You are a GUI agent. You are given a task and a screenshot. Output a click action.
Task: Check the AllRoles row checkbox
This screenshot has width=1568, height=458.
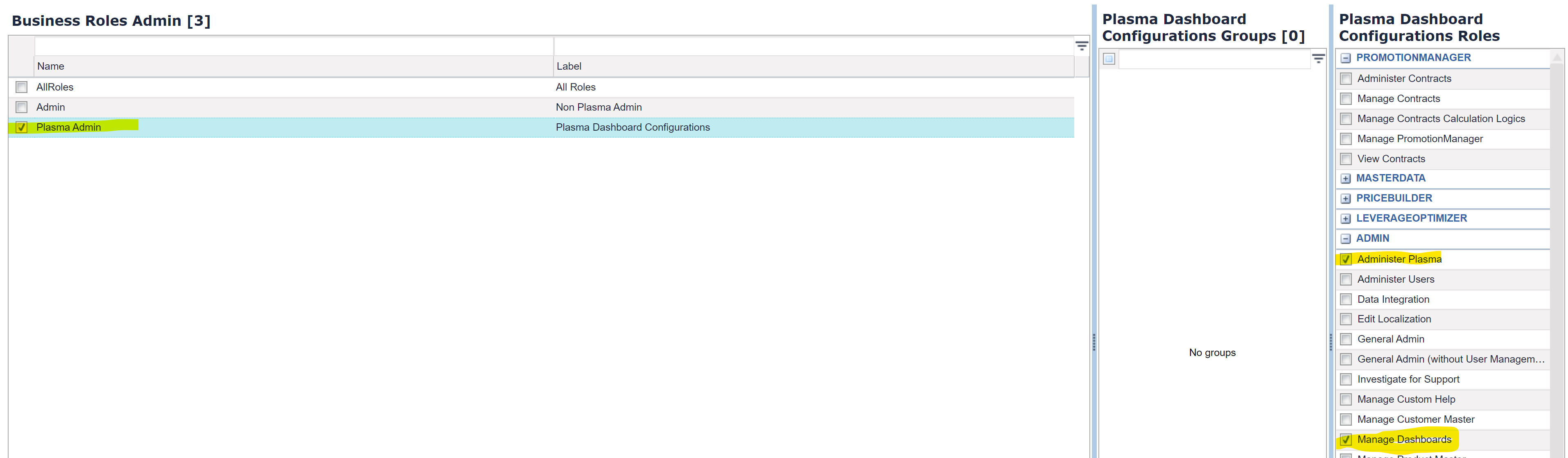pyautogui.click(x=22, y=87)
